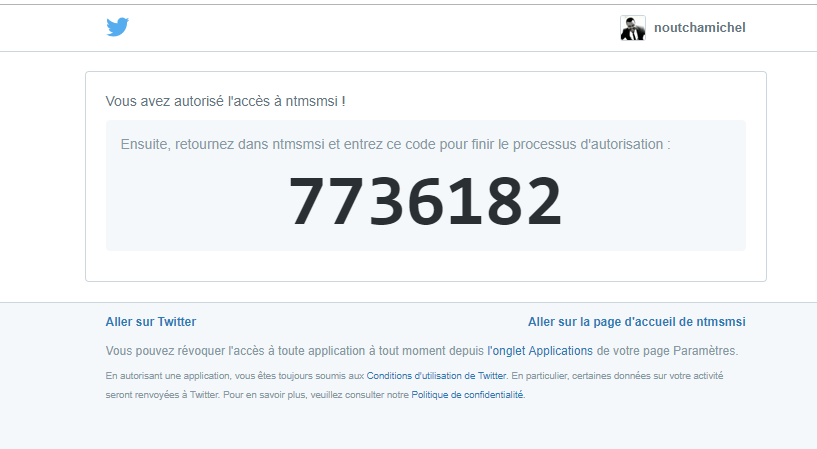817x449 pixels.
Task: Open Conditions d'utilisation de Twitter link
Action: [x=436, y=376]
